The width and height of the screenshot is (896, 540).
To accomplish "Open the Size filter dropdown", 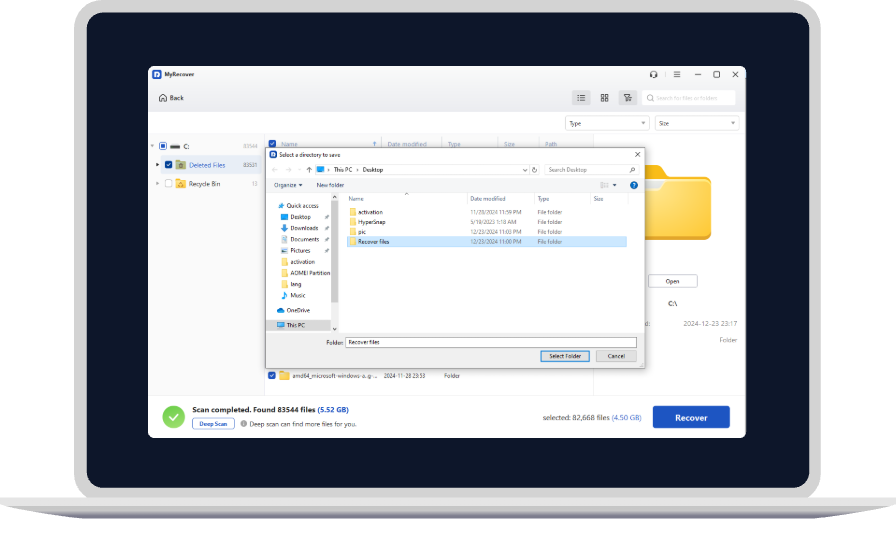I will coord(696,123).
